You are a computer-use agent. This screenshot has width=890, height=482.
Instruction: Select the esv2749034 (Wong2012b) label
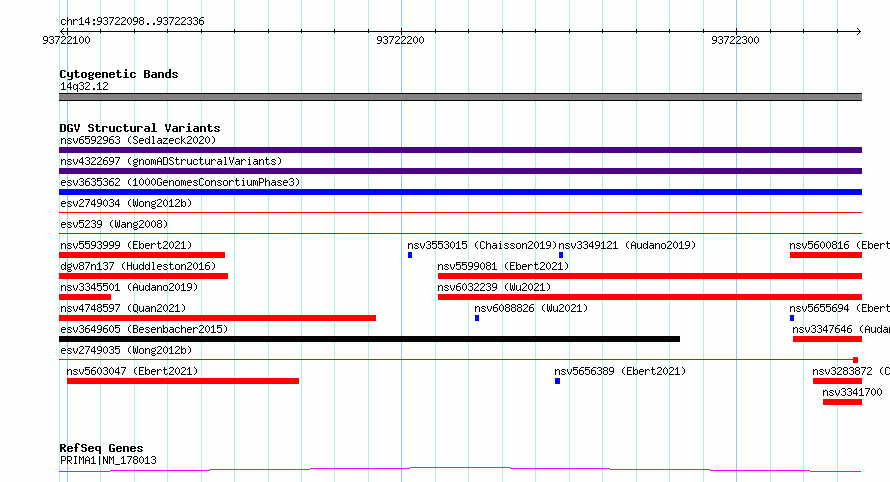click(126, 203)
